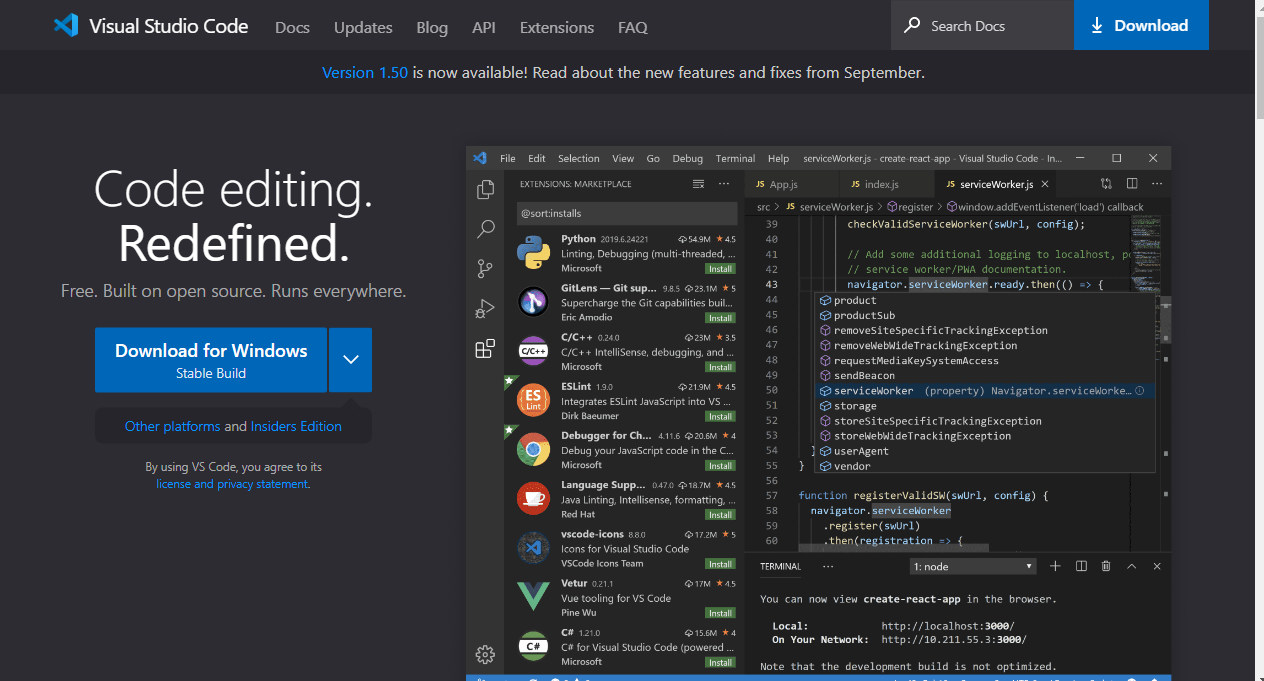Open File menu in VS Code window
1264x681 pixels.
508,158
